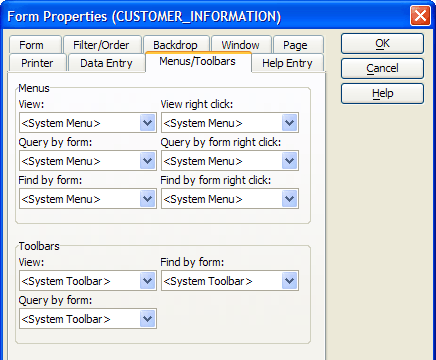Click the Menus View <System Menu> field
The height and width of the screenshot is (360, 436).
point(88,123)
